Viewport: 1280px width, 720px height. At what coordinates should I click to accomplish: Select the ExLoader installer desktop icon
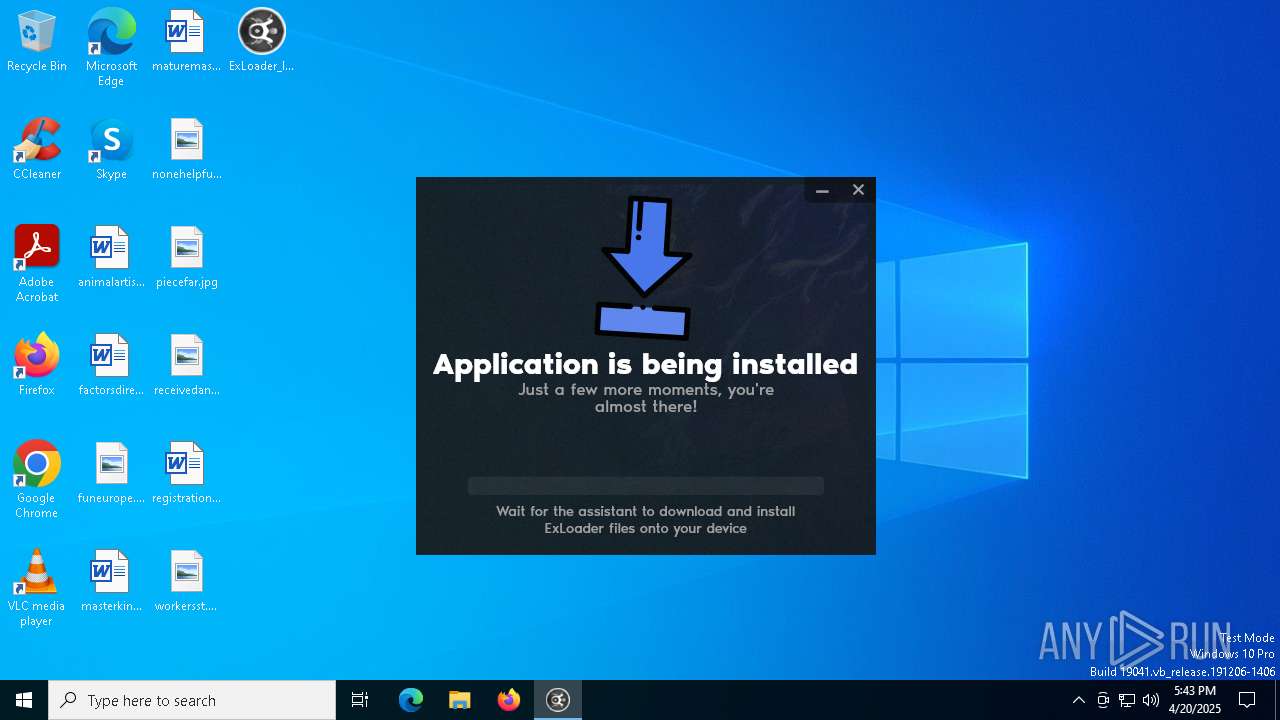click(261, 41)
